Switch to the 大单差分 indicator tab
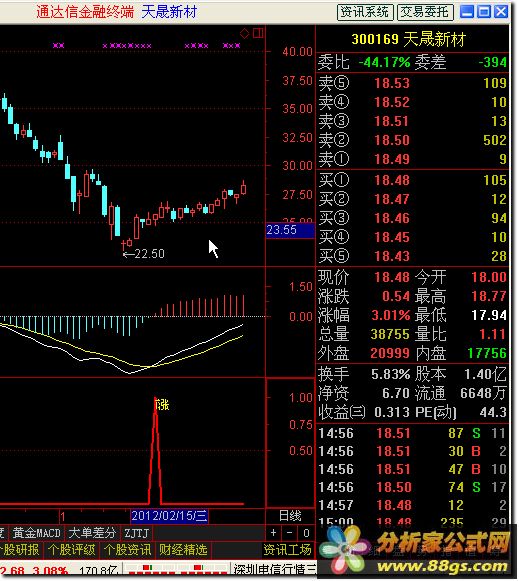This screenshot has width=519, height=581. [92, 533]
